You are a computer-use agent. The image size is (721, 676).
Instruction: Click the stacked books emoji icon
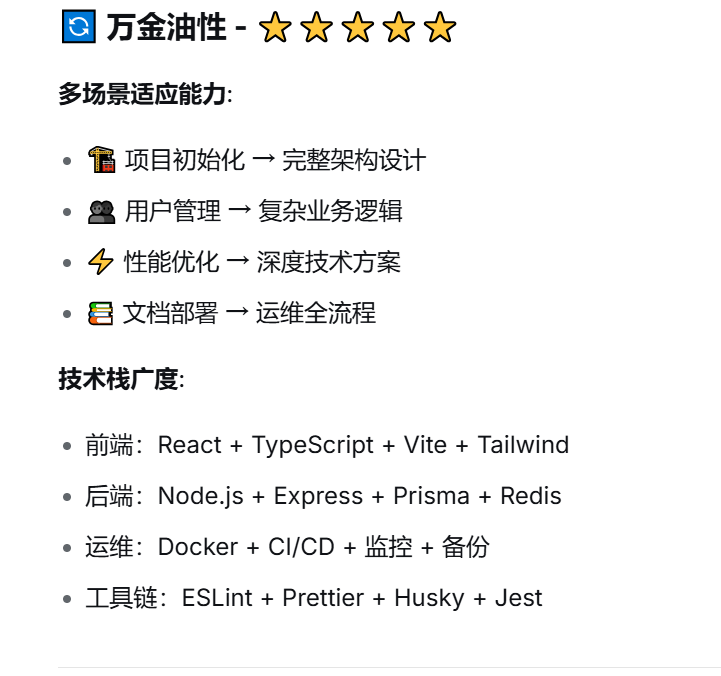point(101,314)
